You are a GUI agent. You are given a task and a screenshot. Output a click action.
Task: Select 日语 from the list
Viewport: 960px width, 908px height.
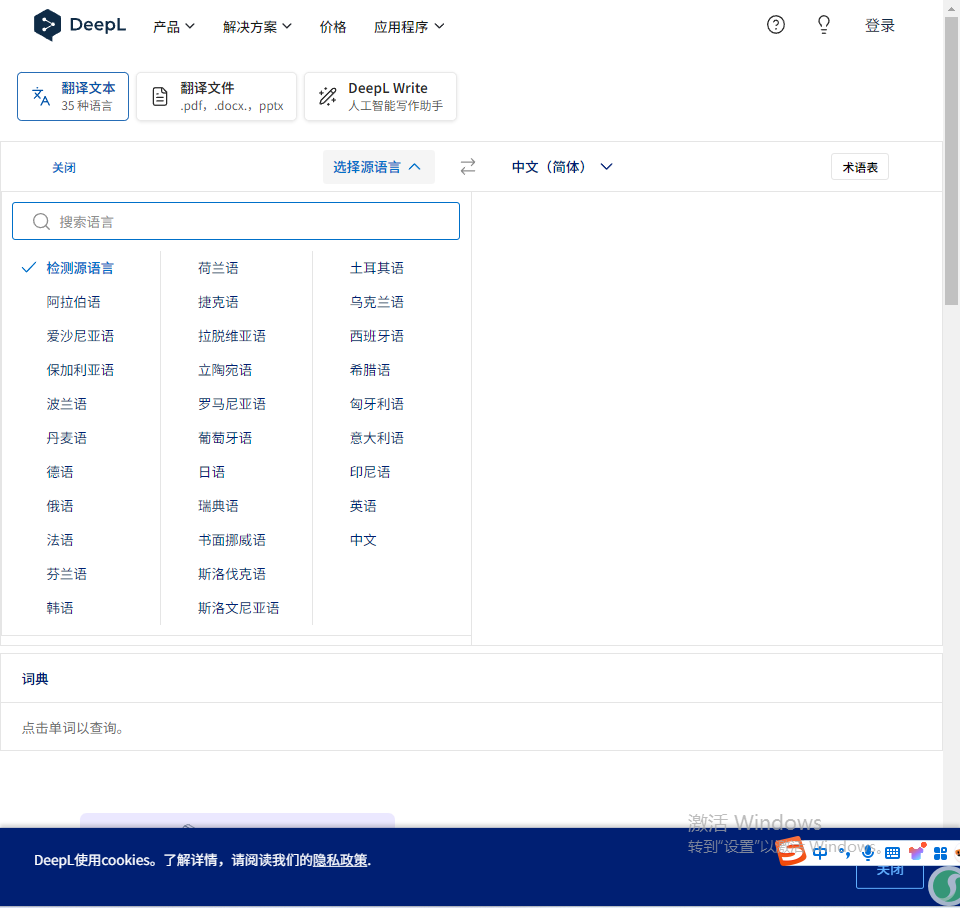point(211,471)
